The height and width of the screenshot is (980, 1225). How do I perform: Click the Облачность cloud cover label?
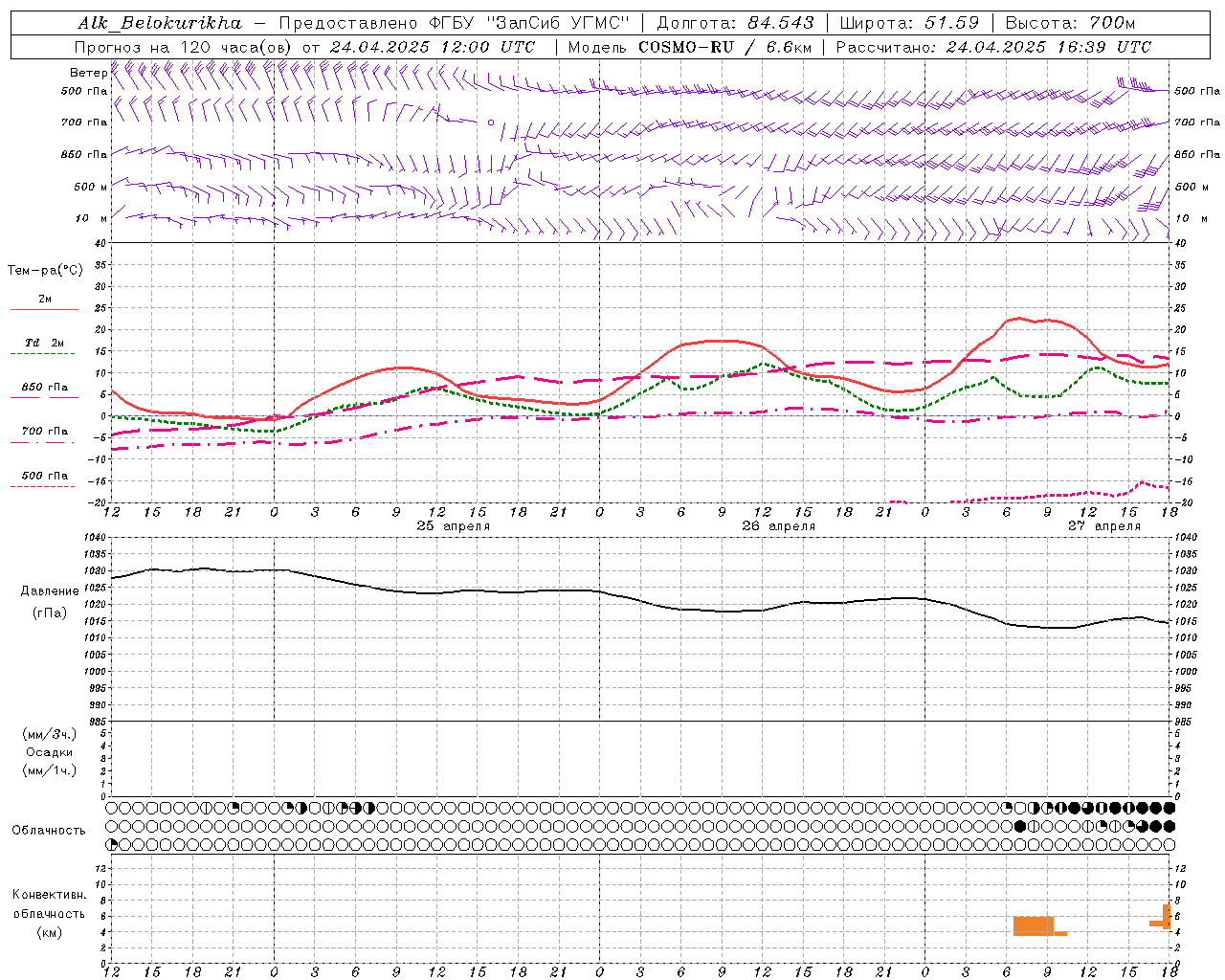click(49, 831)
